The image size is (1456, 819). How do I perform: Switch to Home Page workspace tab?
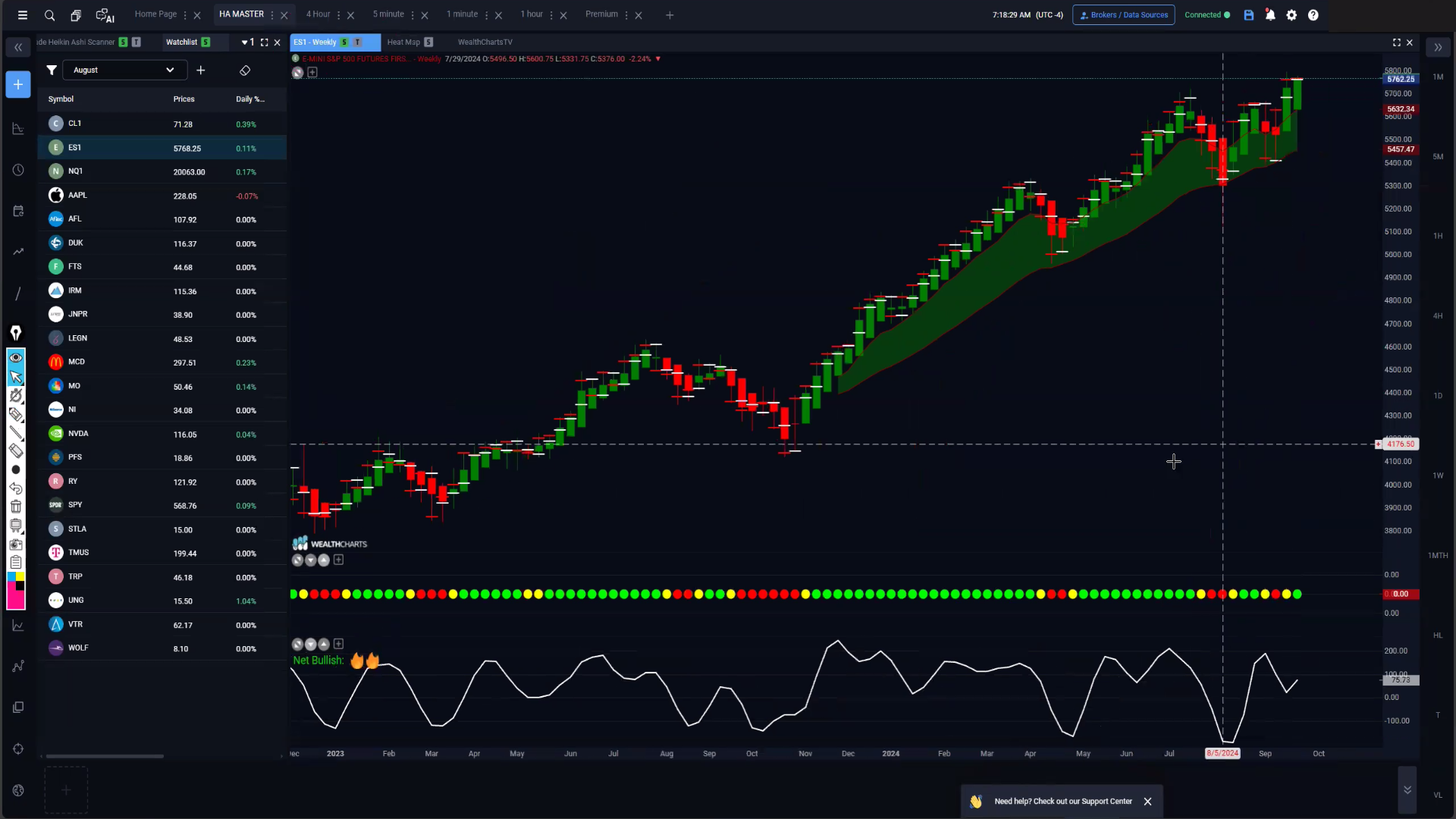click(155, 14)
